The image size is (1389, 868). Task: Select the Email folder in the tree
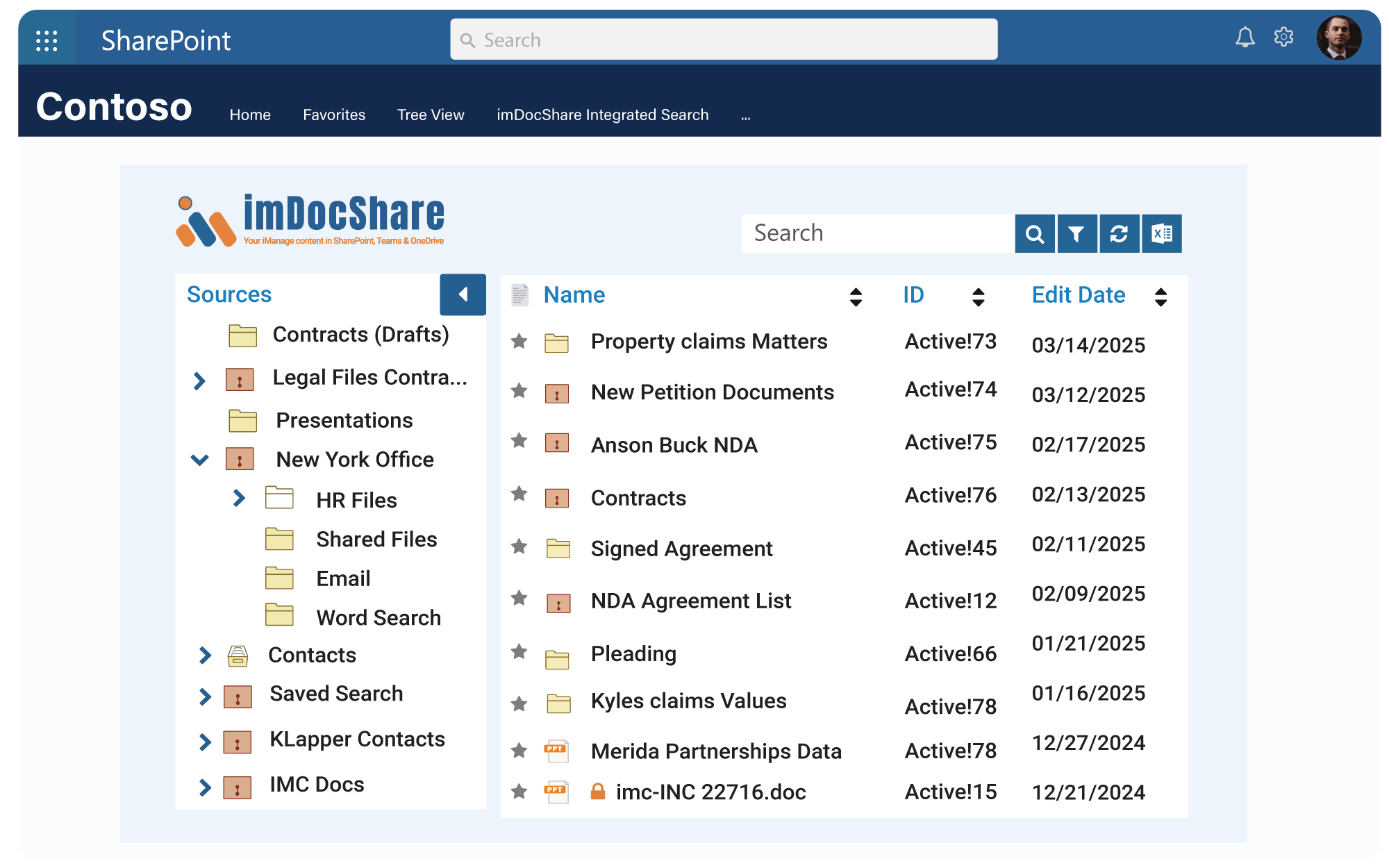point(343,578)
